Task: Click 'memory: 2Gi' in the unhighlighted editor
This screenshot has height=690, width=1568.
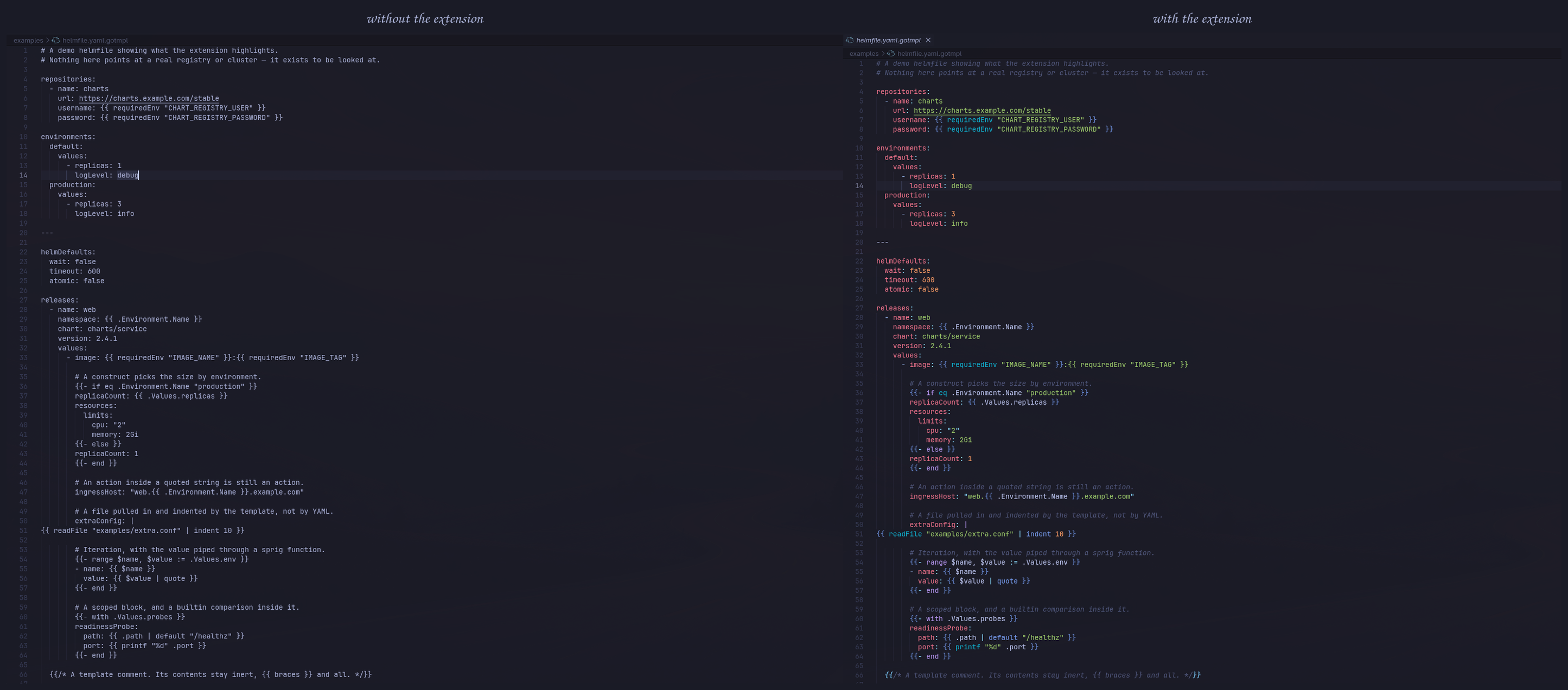Action: 115,435
